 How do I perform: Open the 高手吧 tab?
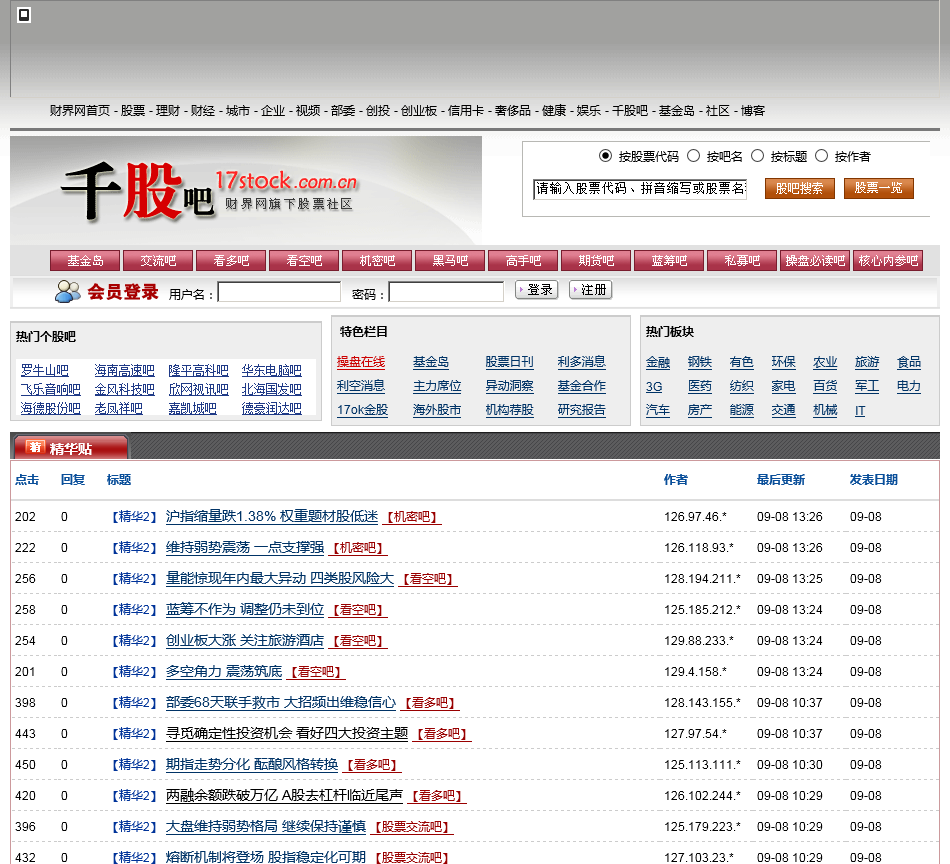click(x=523, y=261)
